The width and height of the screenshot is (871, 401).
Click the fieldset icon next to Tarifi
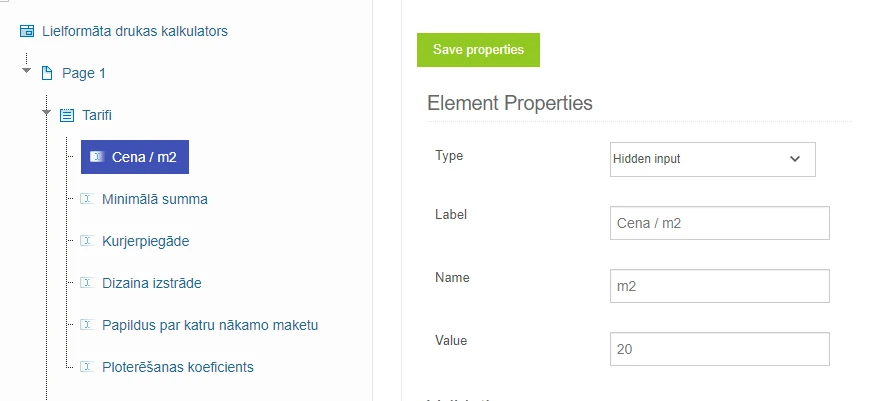coord(67,115)
